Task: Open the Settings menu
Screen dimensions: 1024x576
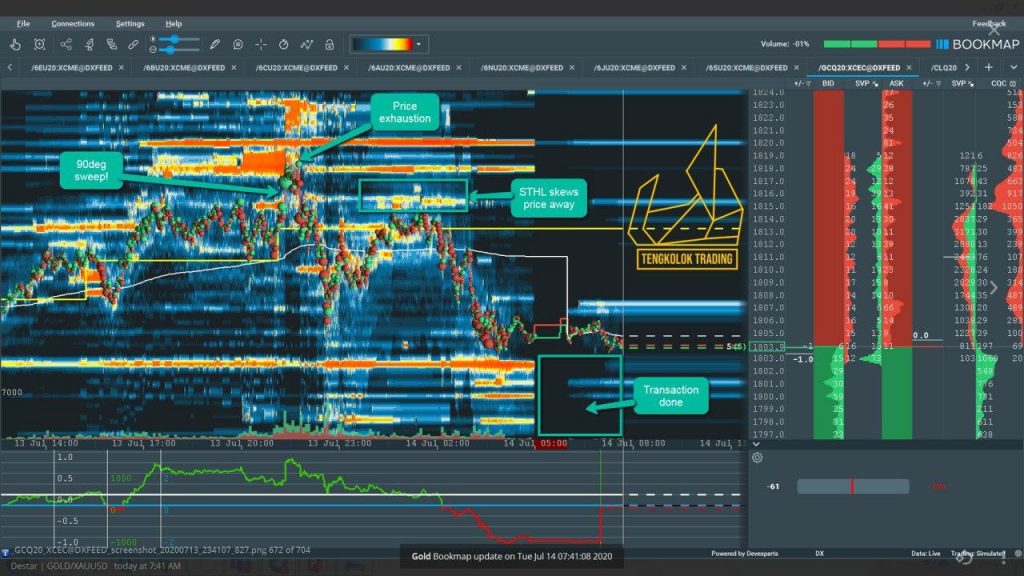Action: (130, 24)
